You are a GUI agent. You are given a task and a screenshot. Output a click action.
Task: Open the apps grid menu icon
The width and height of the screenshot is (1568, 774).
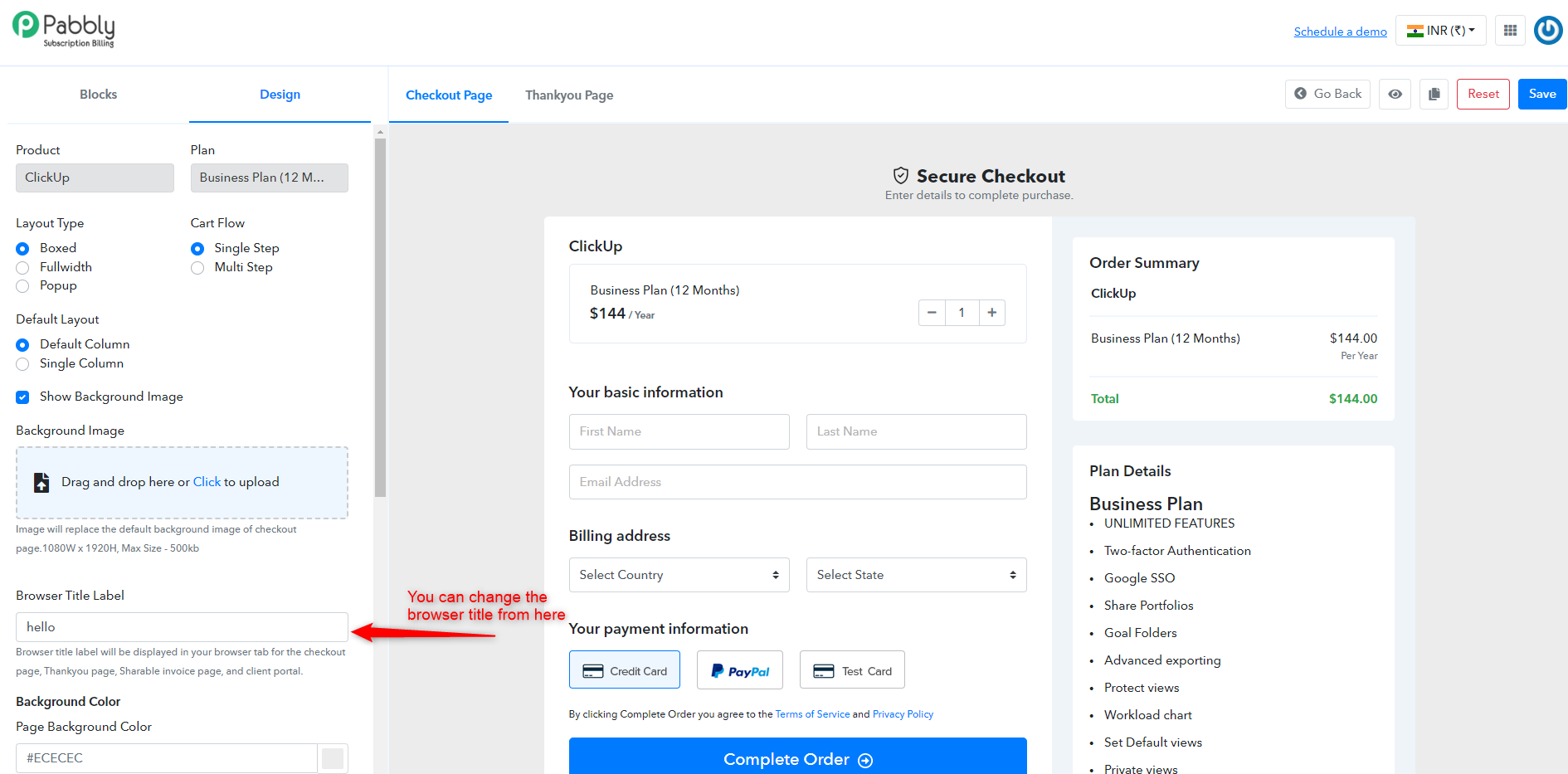click(x=1510, y=31)
